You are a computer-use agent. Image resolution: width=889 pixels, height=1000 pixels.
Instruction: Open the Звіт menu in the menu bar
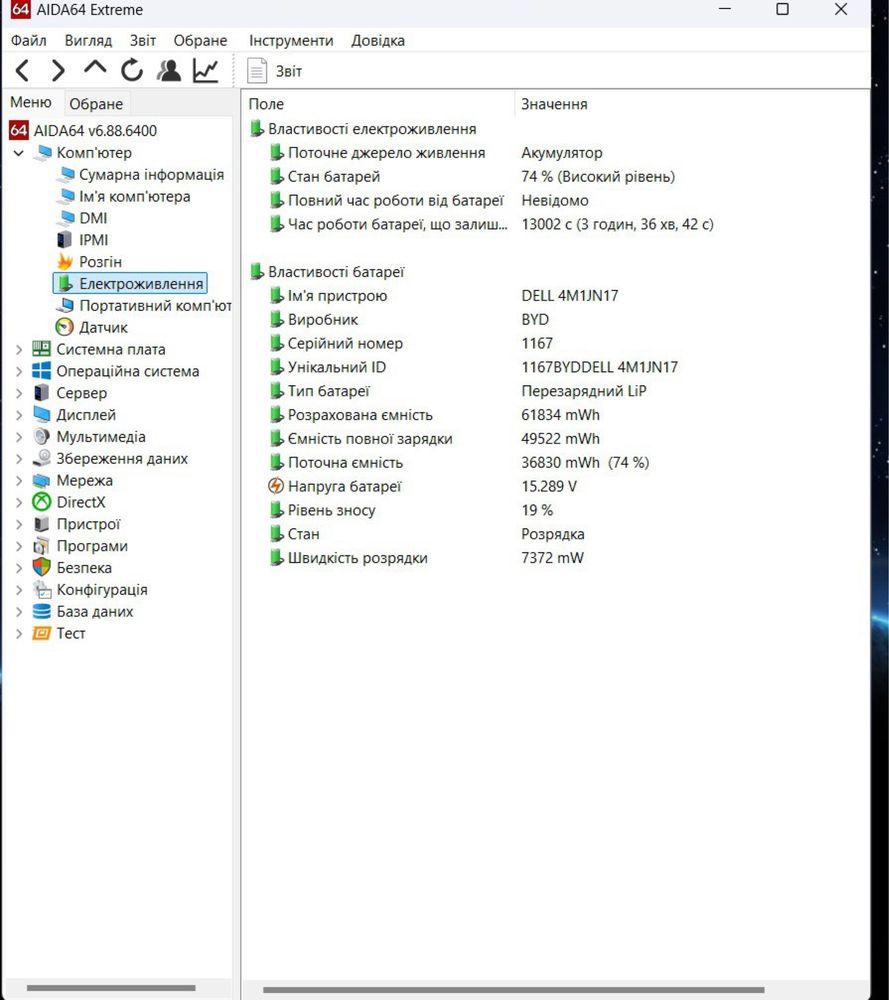[x=143, y=40]
